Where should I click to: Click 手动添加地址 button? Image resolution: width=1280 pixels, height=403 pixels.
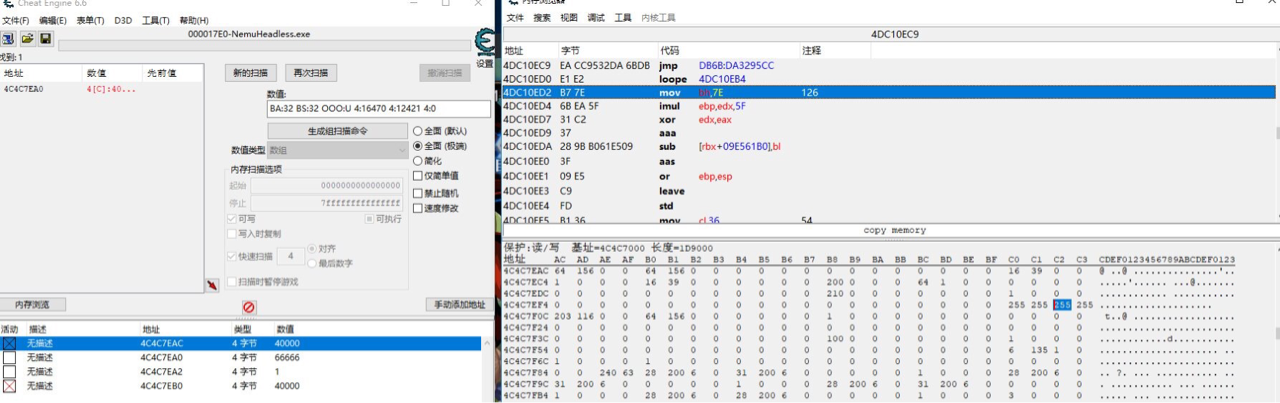click(x=458, y=305)
